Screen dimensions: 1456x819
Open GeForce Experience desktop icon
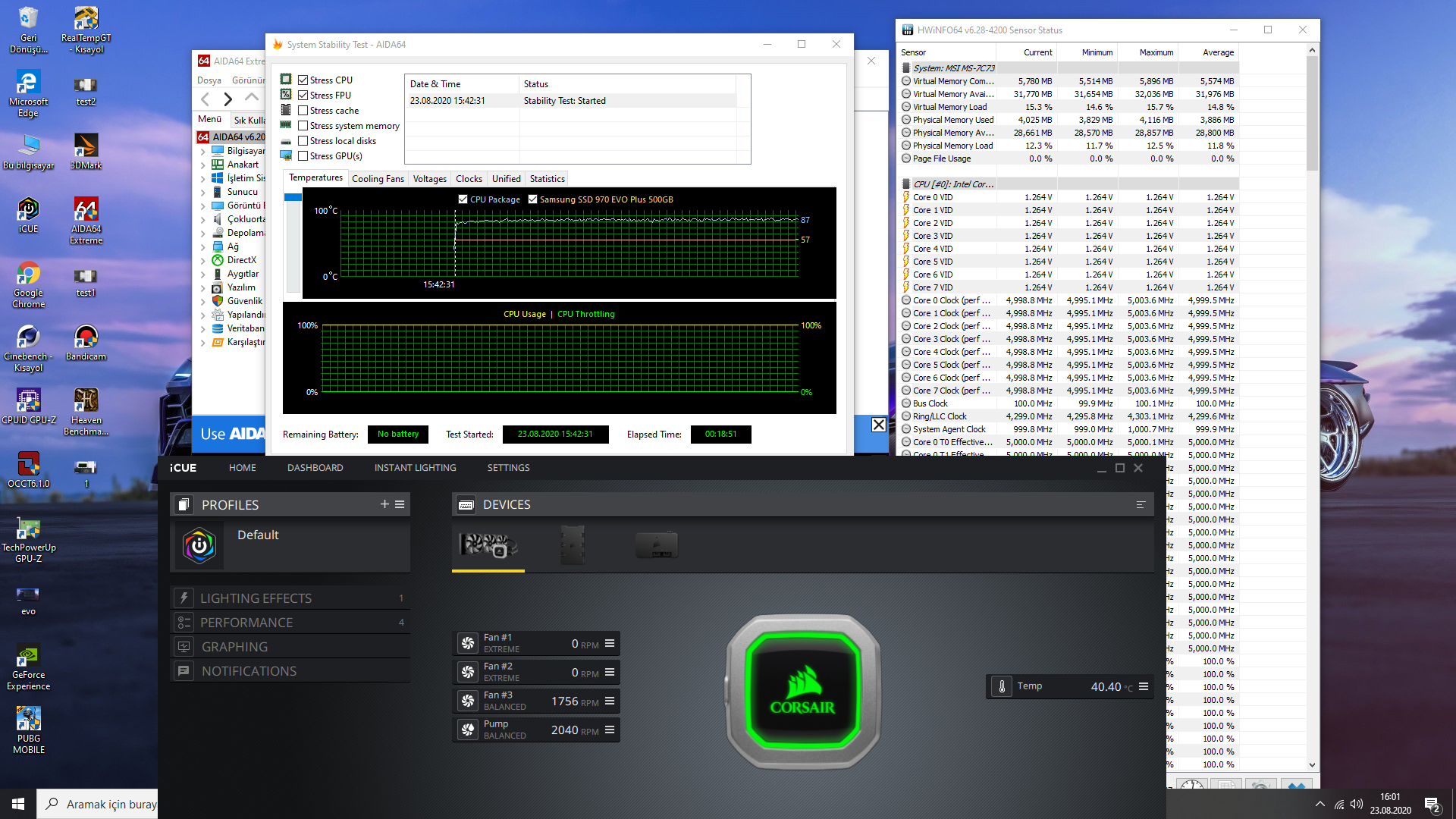point(28,667)
